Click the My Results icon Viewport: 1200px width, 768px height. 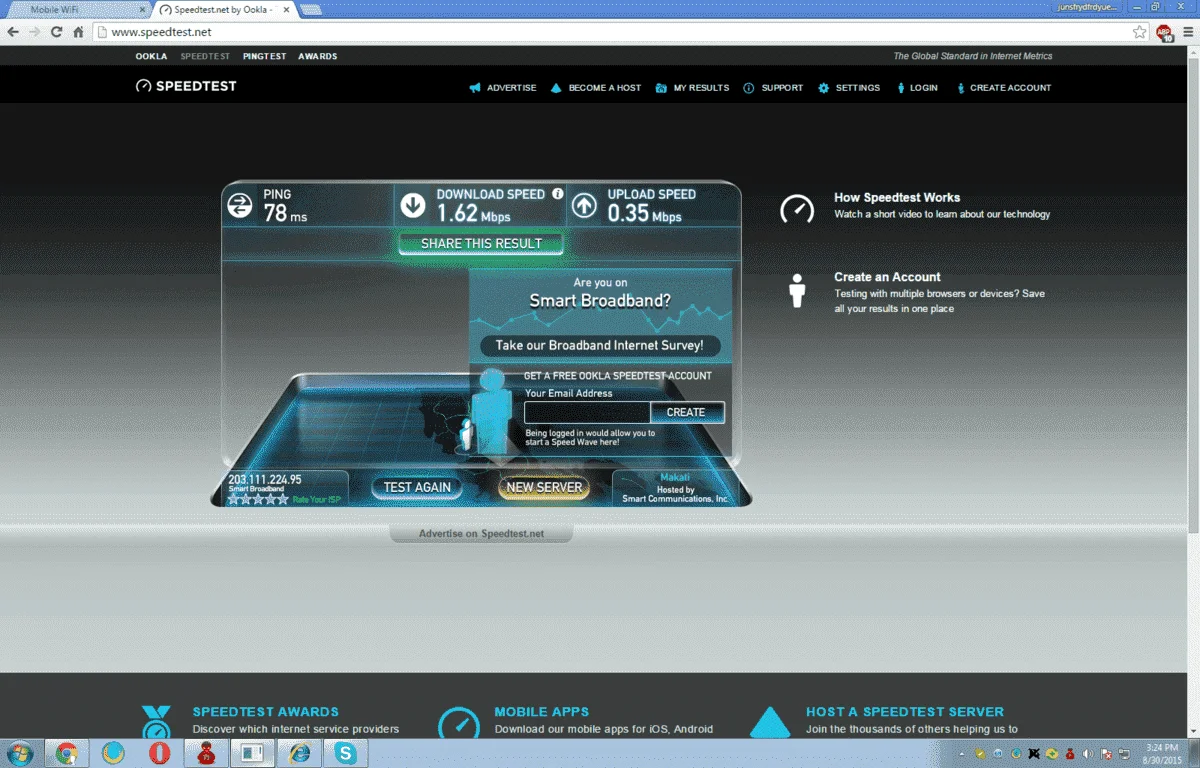point(661,88)
